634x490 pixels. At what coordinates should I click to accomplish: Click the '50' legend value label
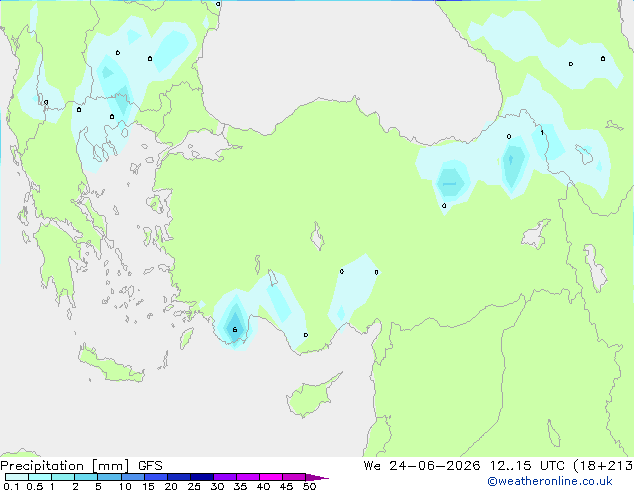tap(310, 486)
